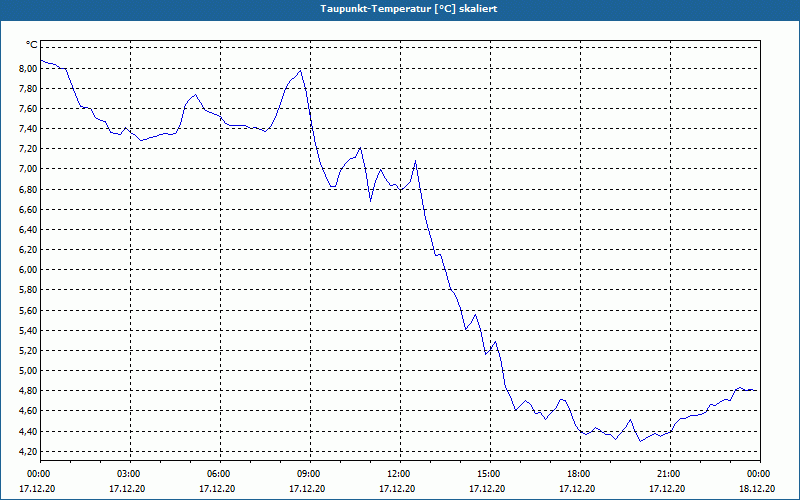Viewport: 800px width, 500px height.
Task: Select the 7,60 y-axis value
Action: [x=28, y=109]
